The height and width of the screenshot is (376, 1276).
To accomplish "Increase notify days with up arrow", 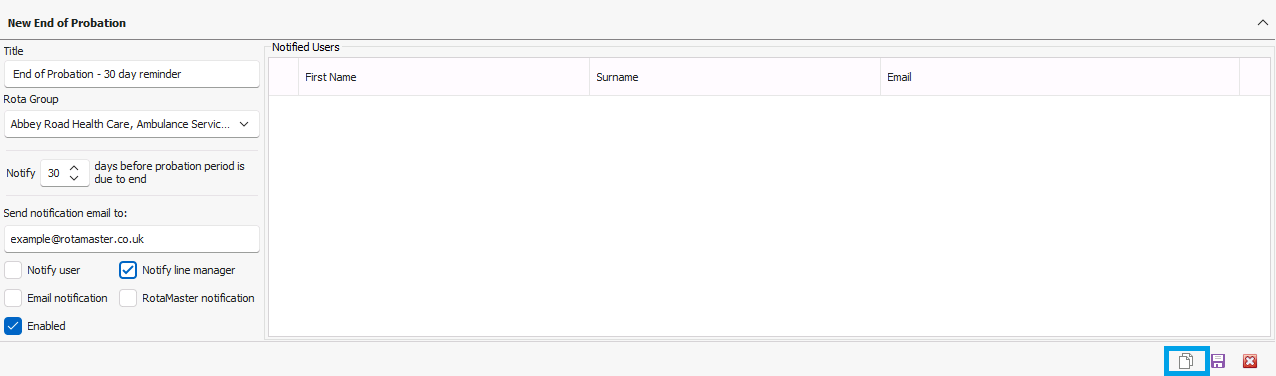I will 73,167.
